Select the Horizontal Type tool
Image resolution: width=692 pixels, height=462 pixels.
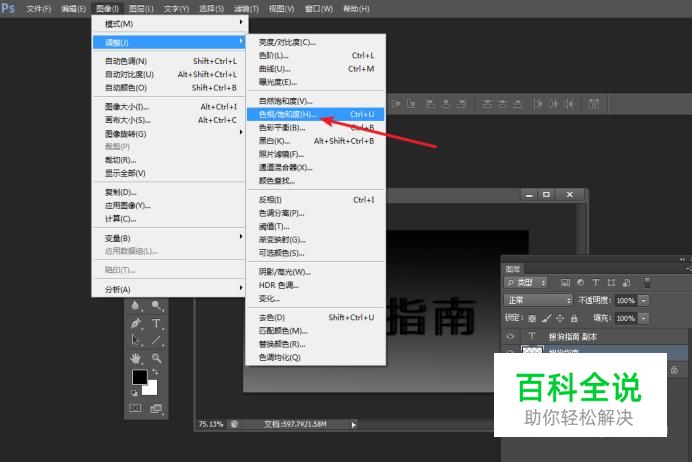(156, 323)
